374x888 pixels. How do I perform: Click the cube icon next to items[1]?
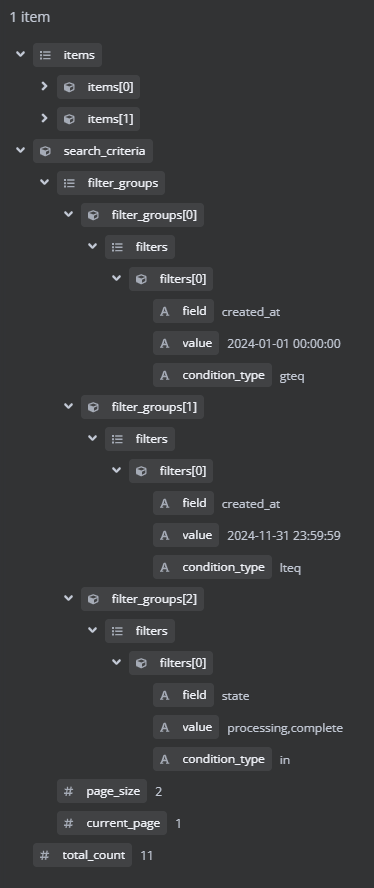tap(69, 119)
